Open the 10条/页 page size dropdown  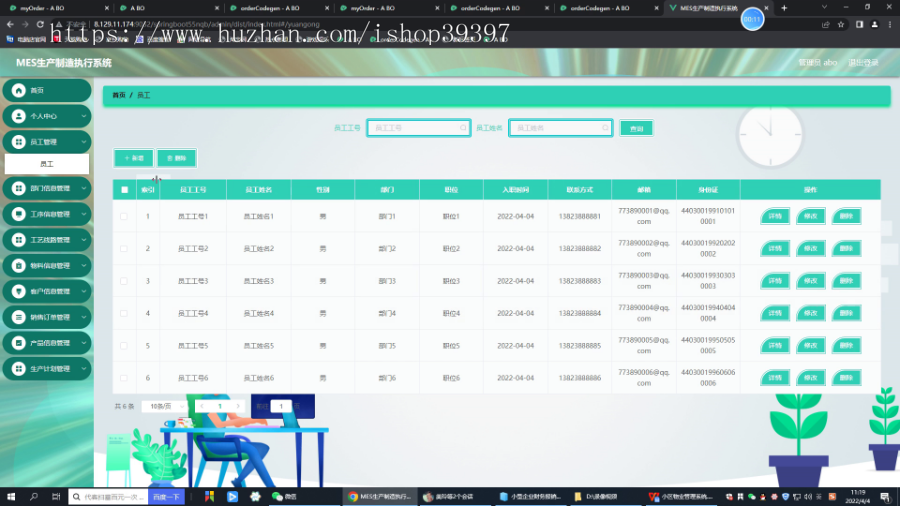tap(165, 406)
